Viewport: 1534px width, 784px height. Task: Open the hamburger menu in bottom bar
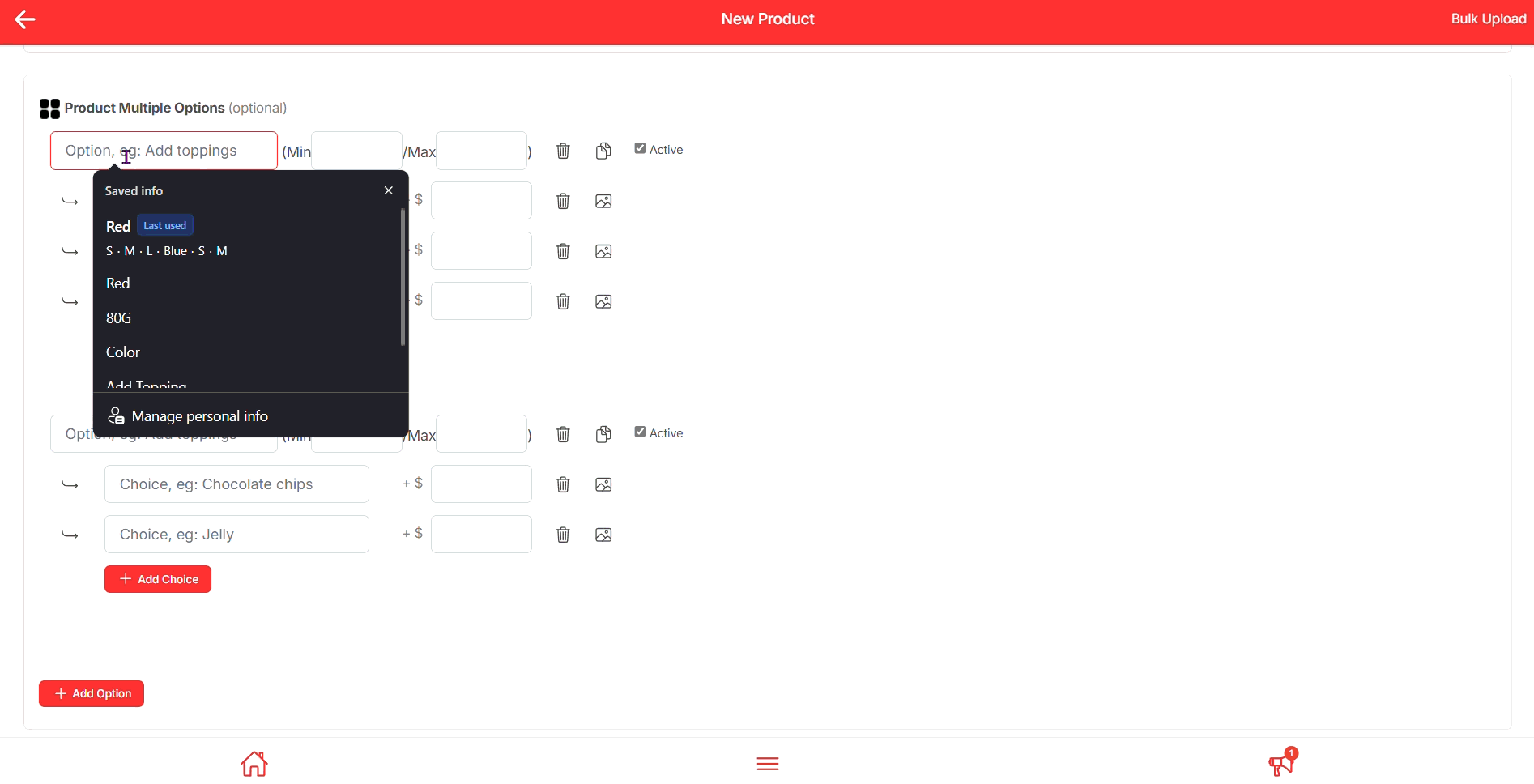pyautogui.click(x=767, y=763)
